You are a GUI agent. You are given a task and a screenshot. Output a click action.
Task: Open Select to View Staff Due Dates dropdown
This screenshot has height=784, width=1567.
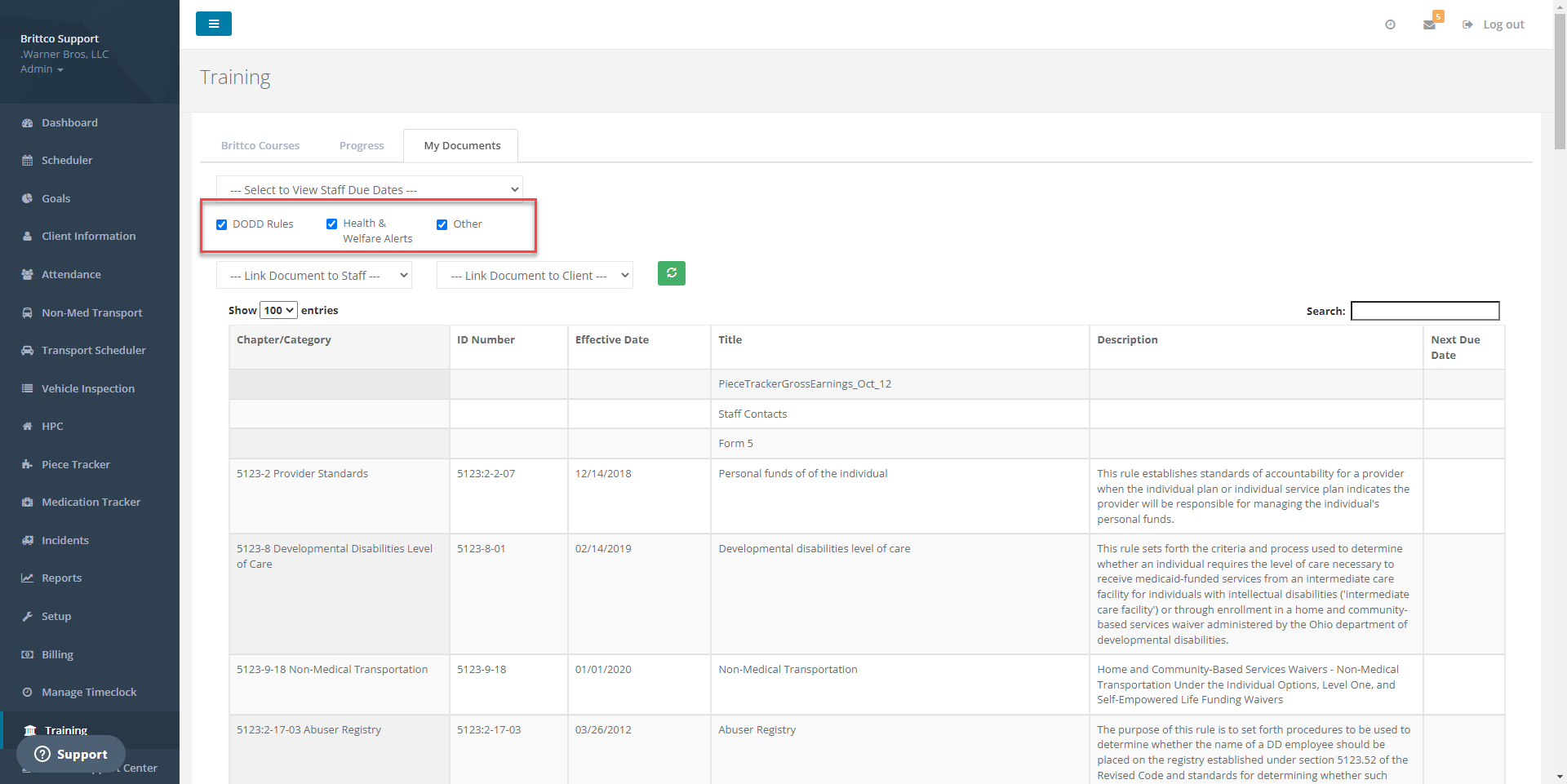click(x=369, y=189)
